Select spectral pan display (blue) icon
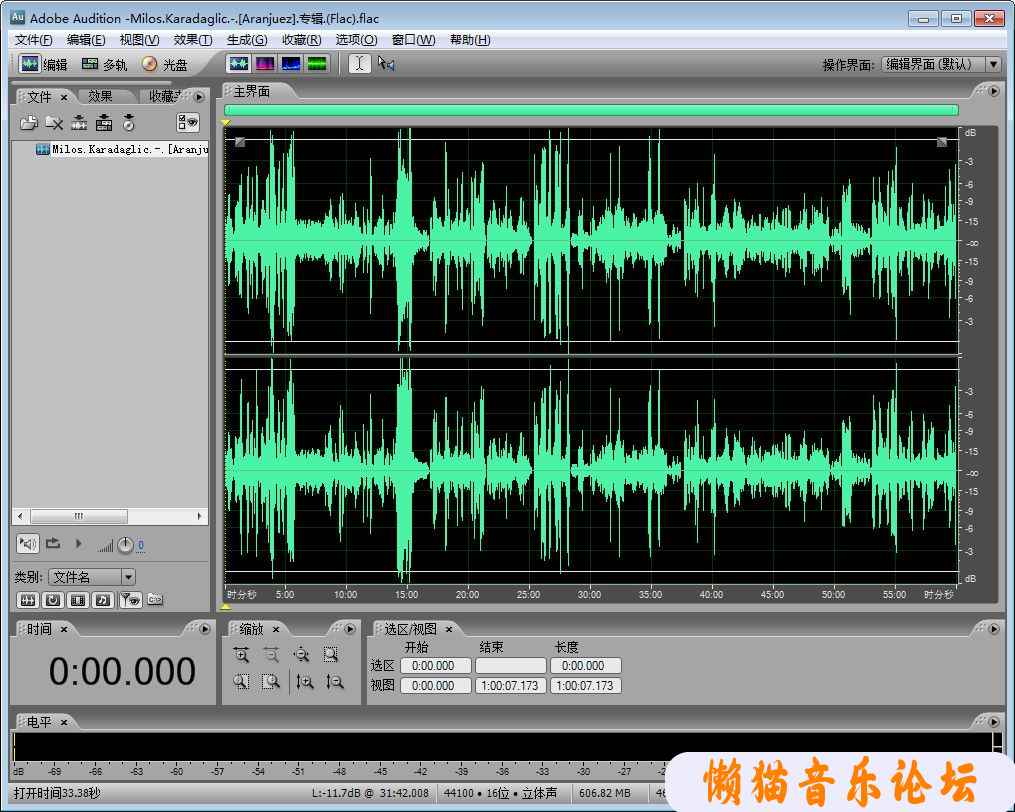The image size is (1015, 812). [291, 63]
